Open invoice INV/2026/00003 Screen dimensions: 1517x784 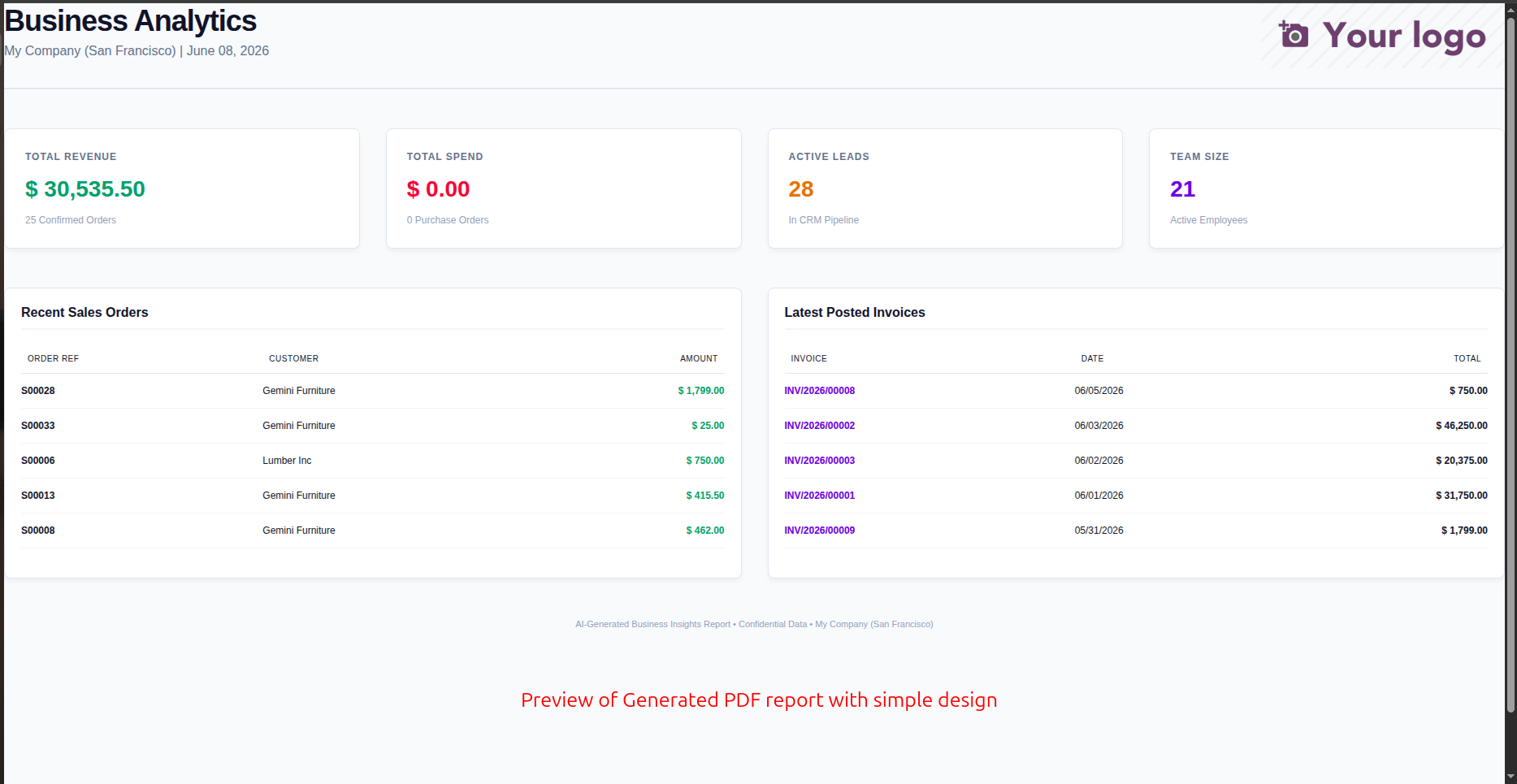(x=819, y=461)
